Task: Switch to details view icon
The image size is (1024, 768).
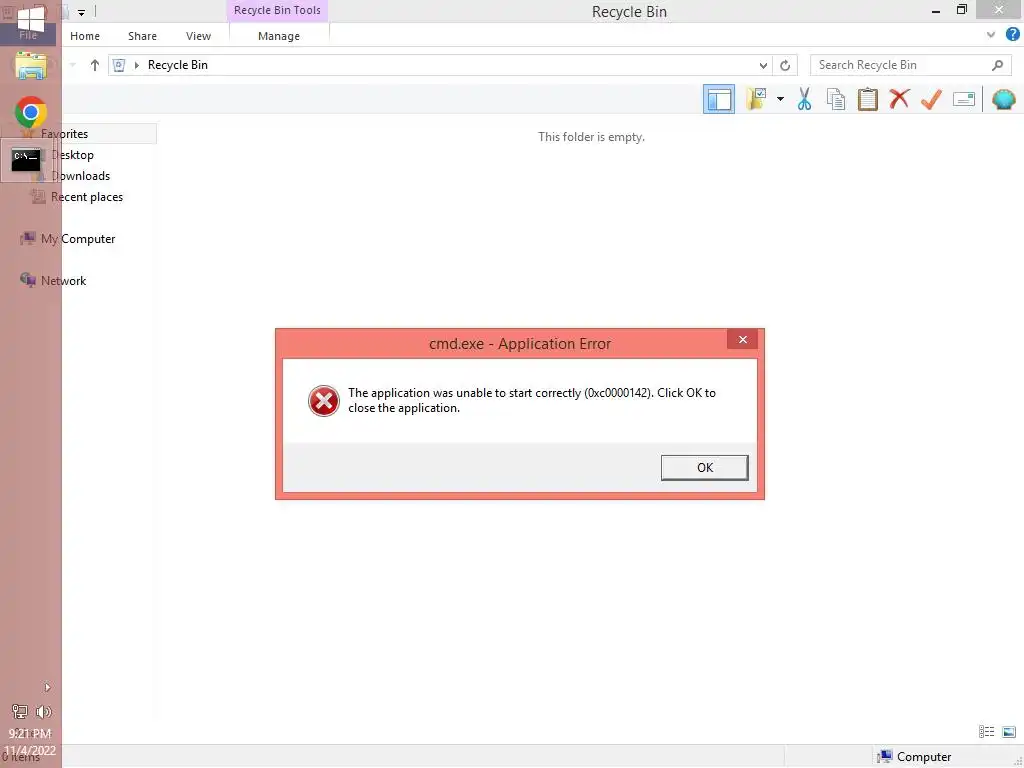Action: click(986, 731)
